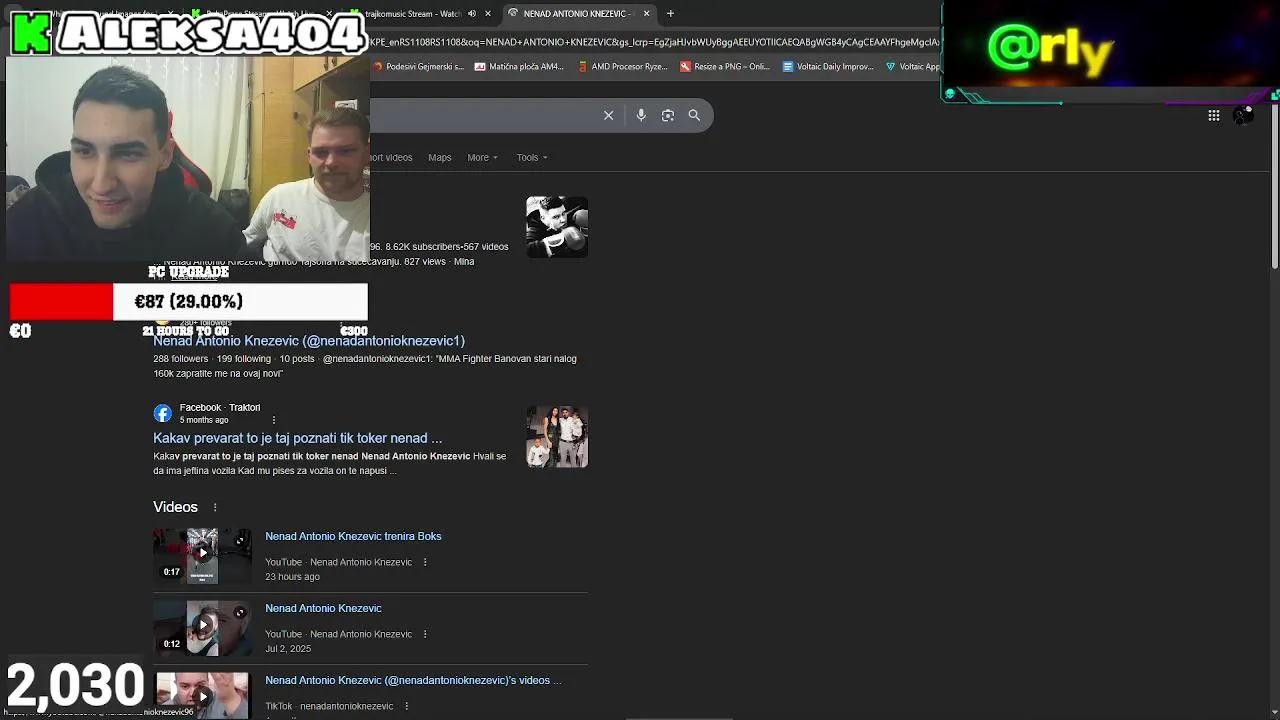Open the Videos section three-dot menu
Image resolution: width=1280 pixels, height=720 pixels.
click(215, 508)
